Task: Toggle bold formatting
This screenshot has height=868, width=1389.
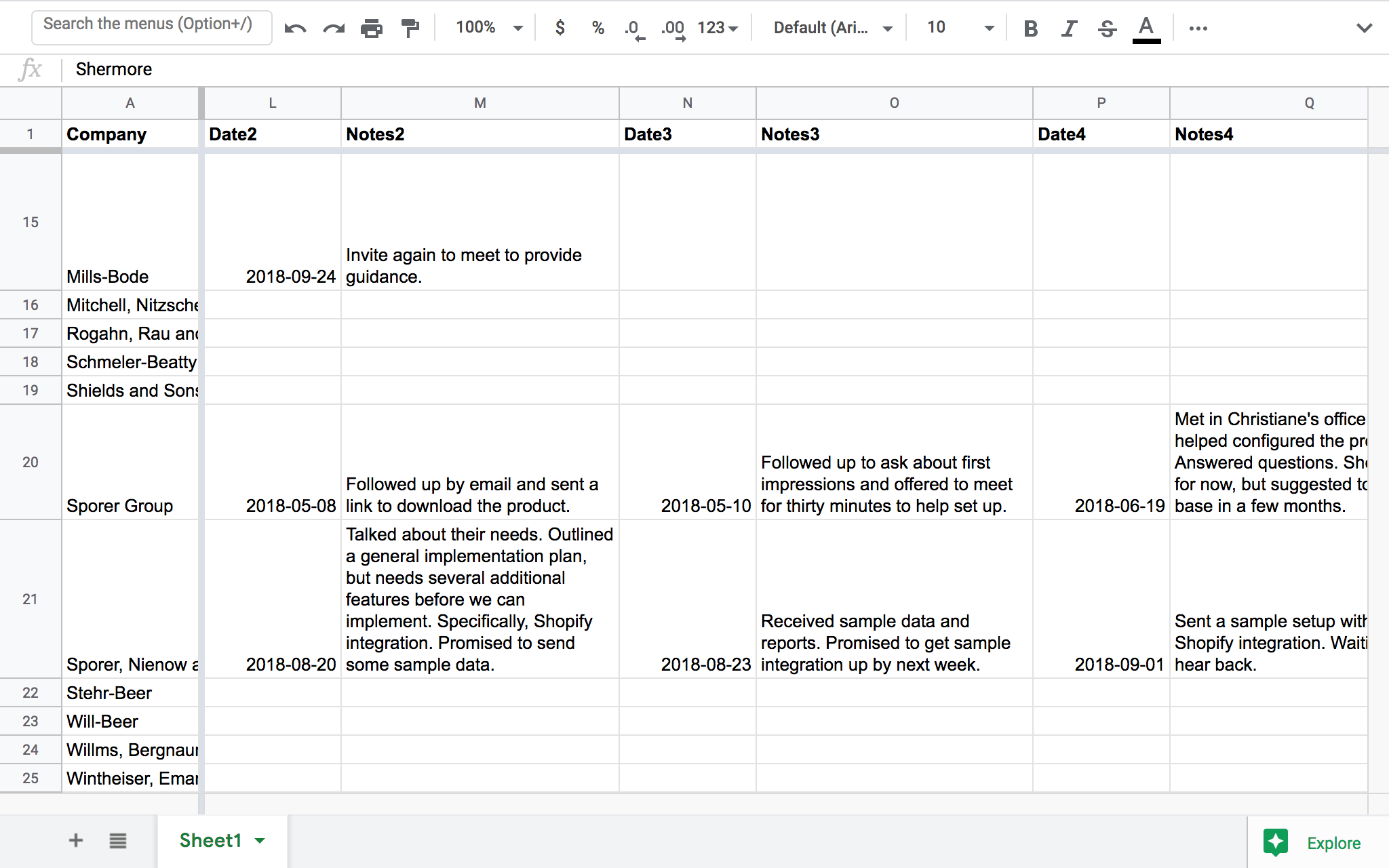Action: [1030, 27]
